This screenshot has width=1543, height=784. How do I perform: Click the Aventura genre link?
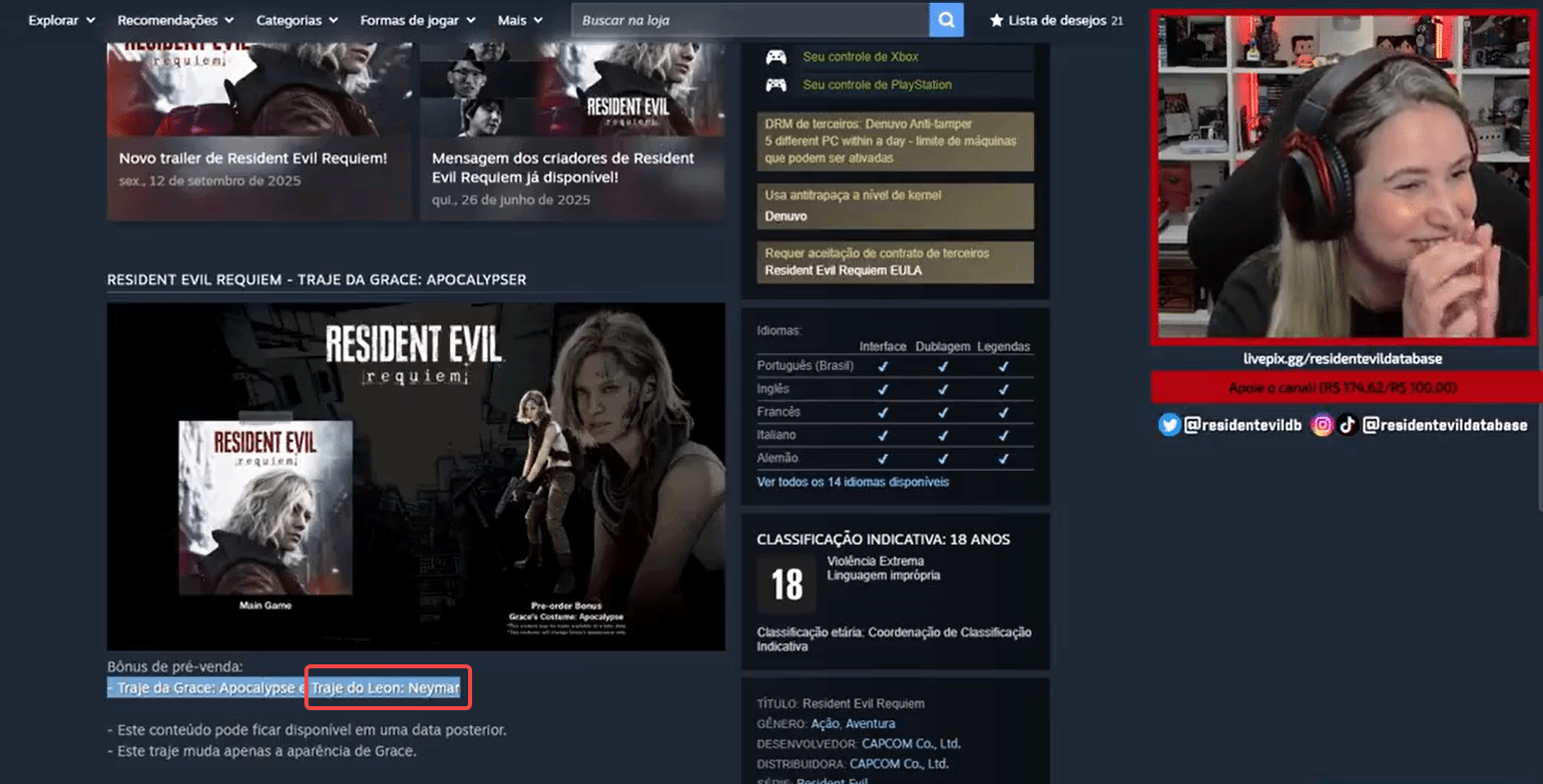870,724
